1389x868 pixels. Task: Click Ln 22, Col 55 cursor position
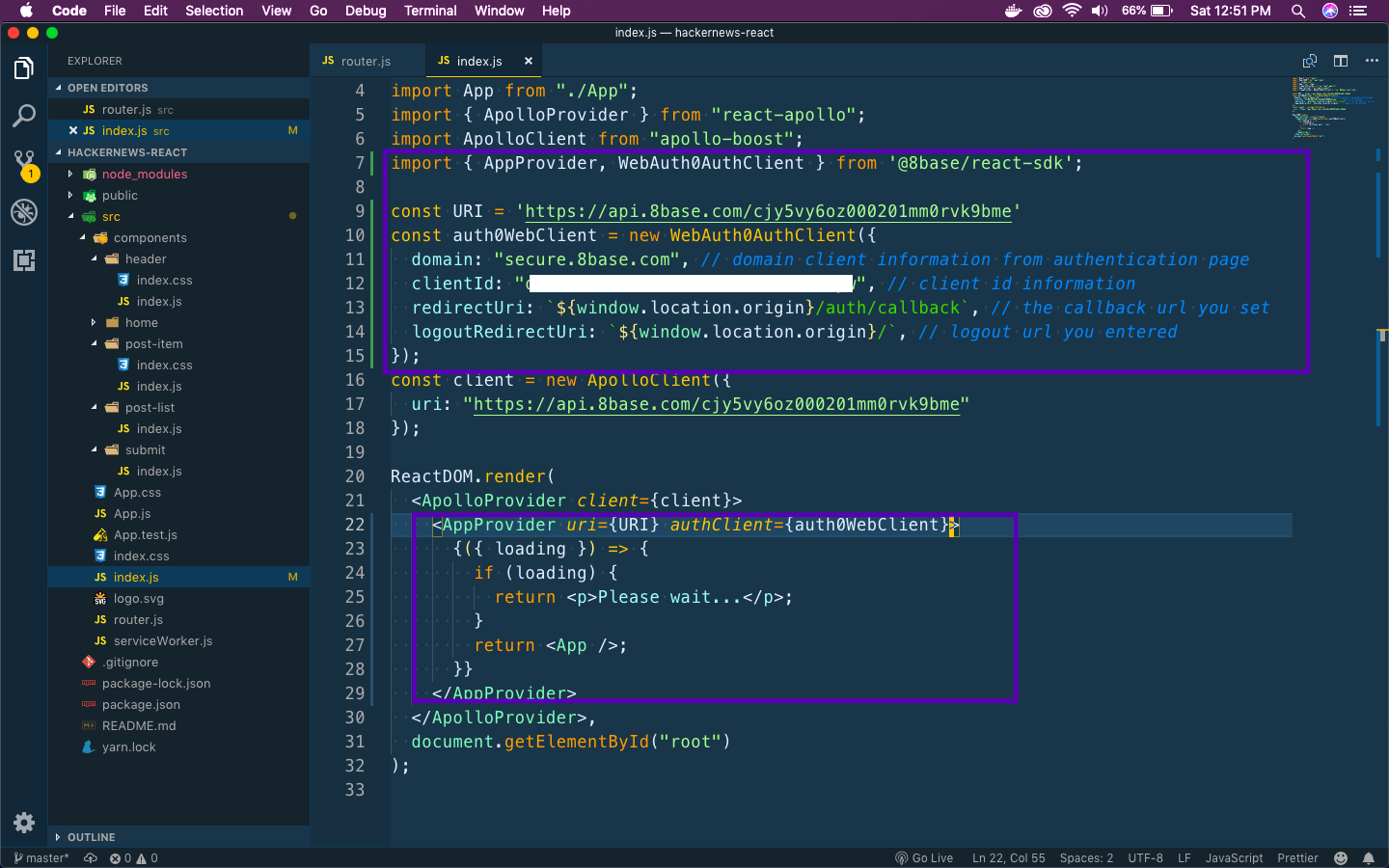click(1008, 858)
